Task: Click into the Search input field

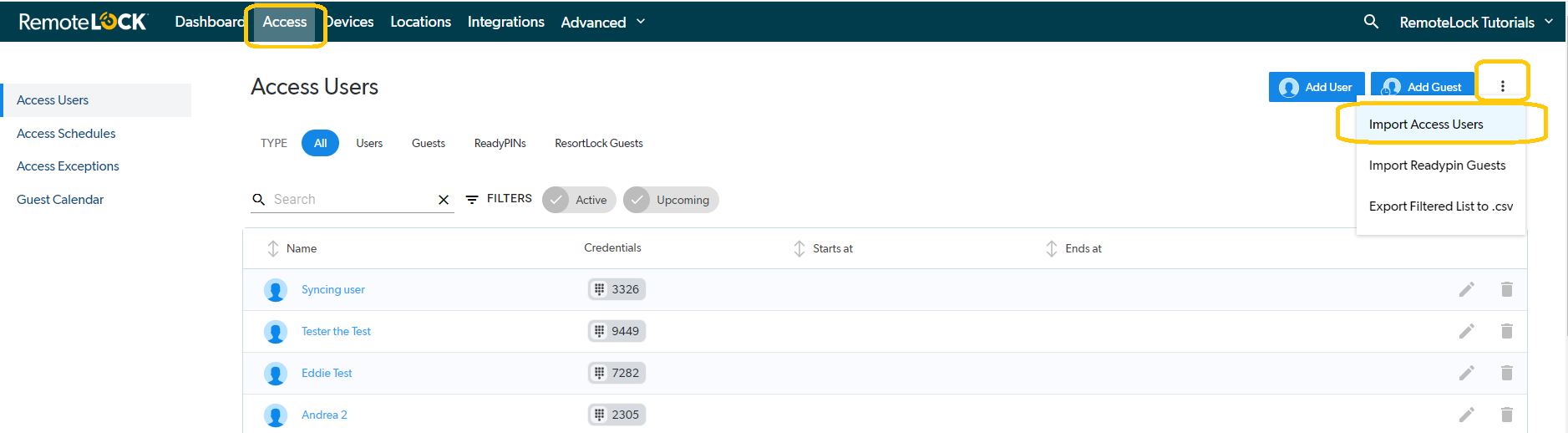Action: 351,199
